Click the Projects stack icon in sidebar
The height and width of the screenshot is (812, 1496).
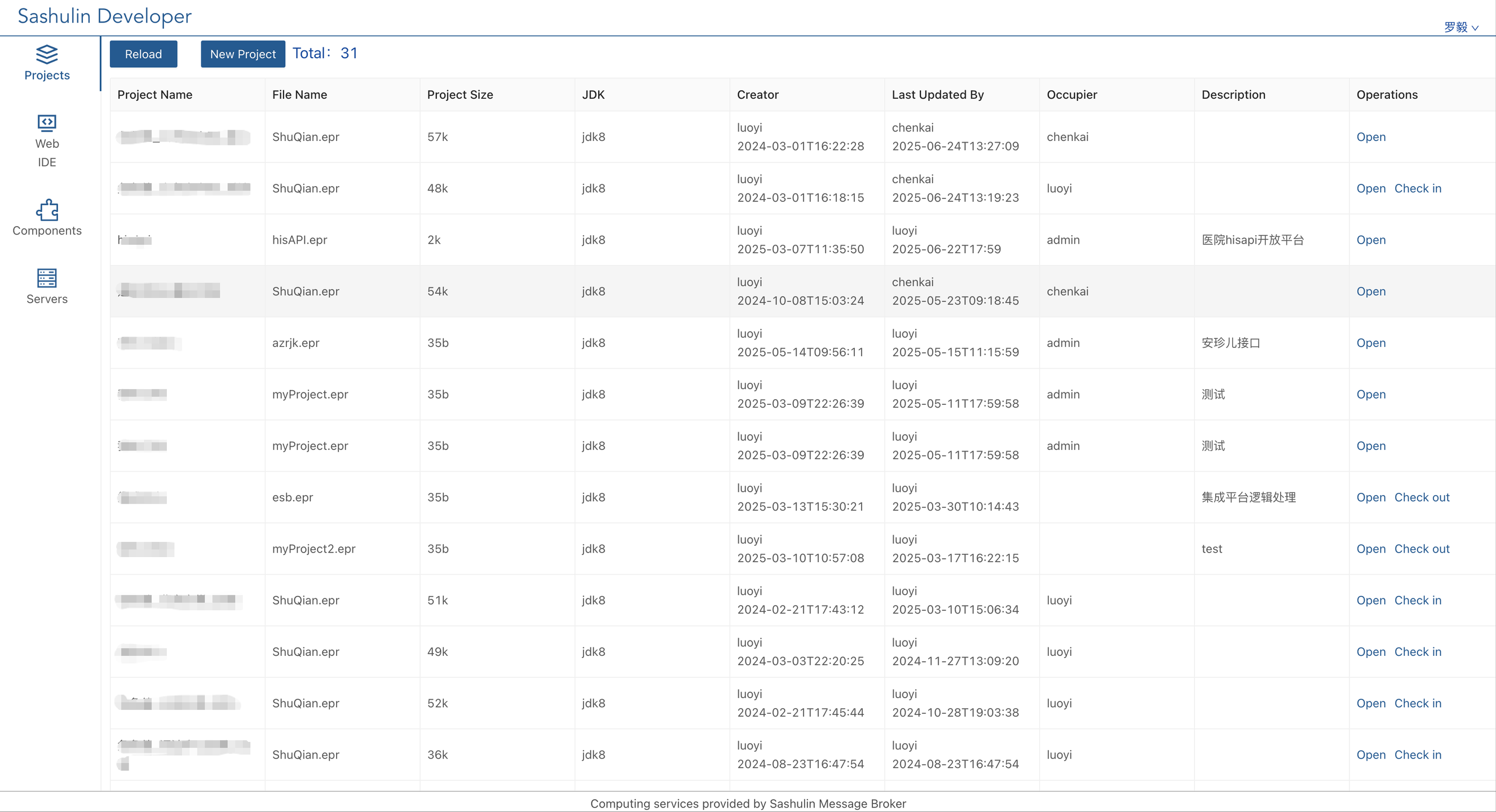(46, 54)
